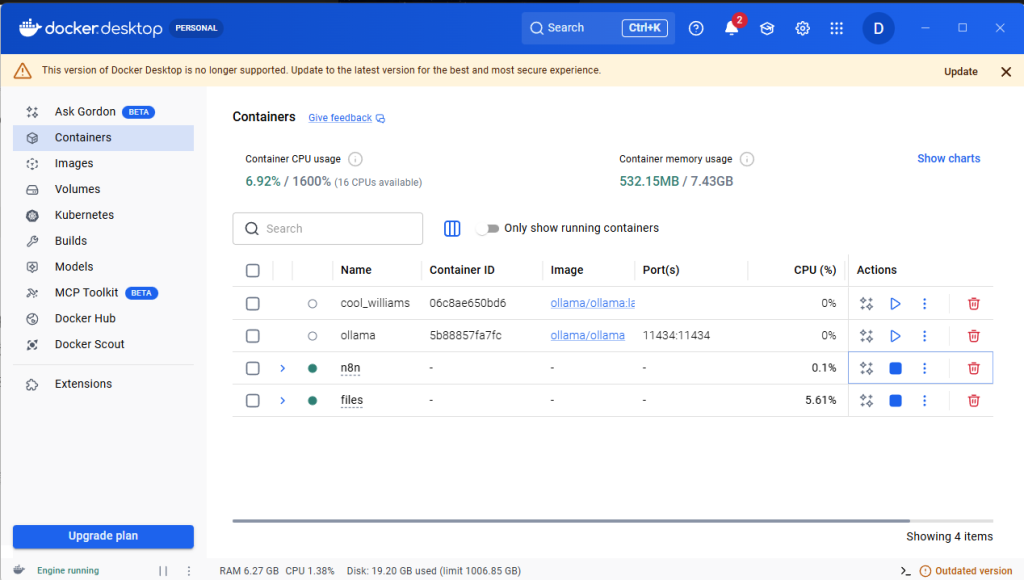Open more actions menu for files
Viewport: 1024px width, 580px height.
(x=924, y=400)
